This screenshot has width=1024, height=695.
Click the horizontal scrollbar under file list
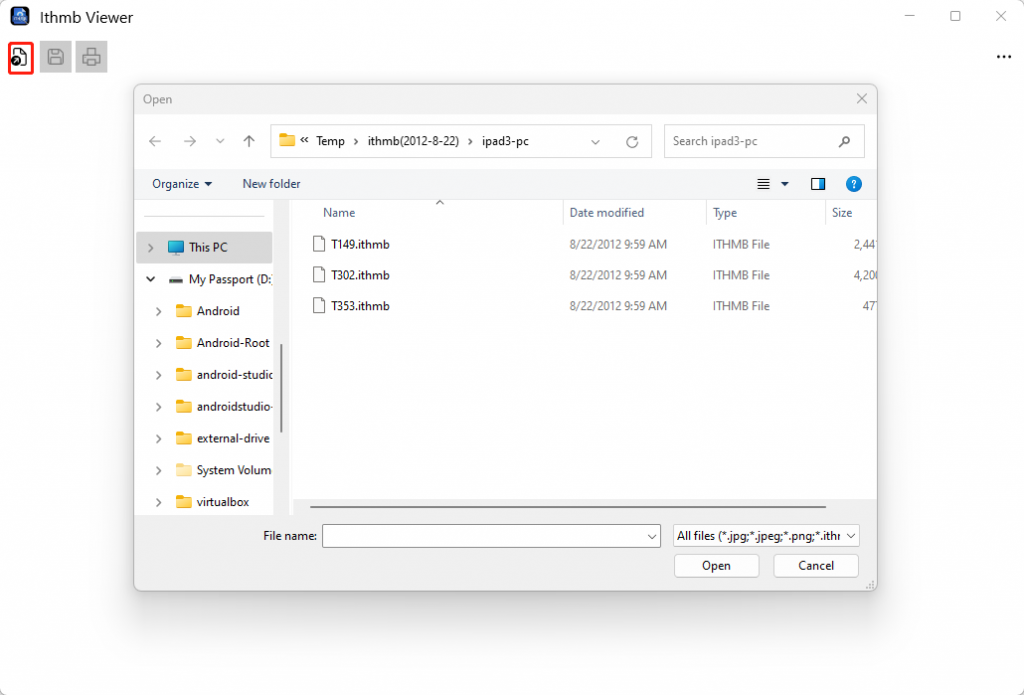[568, 506]
